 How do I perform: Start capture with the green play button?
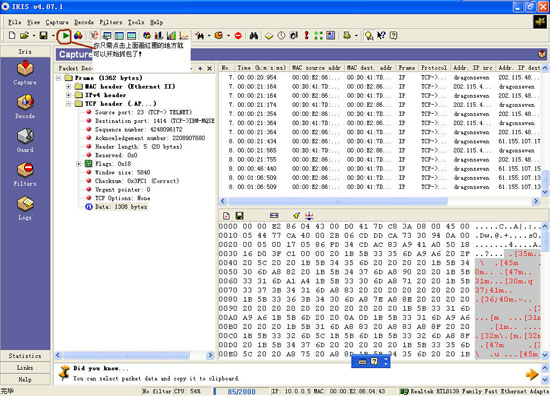click(65, 35)
